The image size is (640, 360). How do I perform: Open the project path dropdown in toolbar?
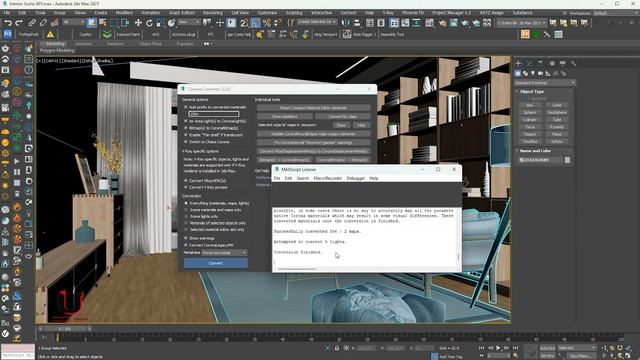click(521, 23)
